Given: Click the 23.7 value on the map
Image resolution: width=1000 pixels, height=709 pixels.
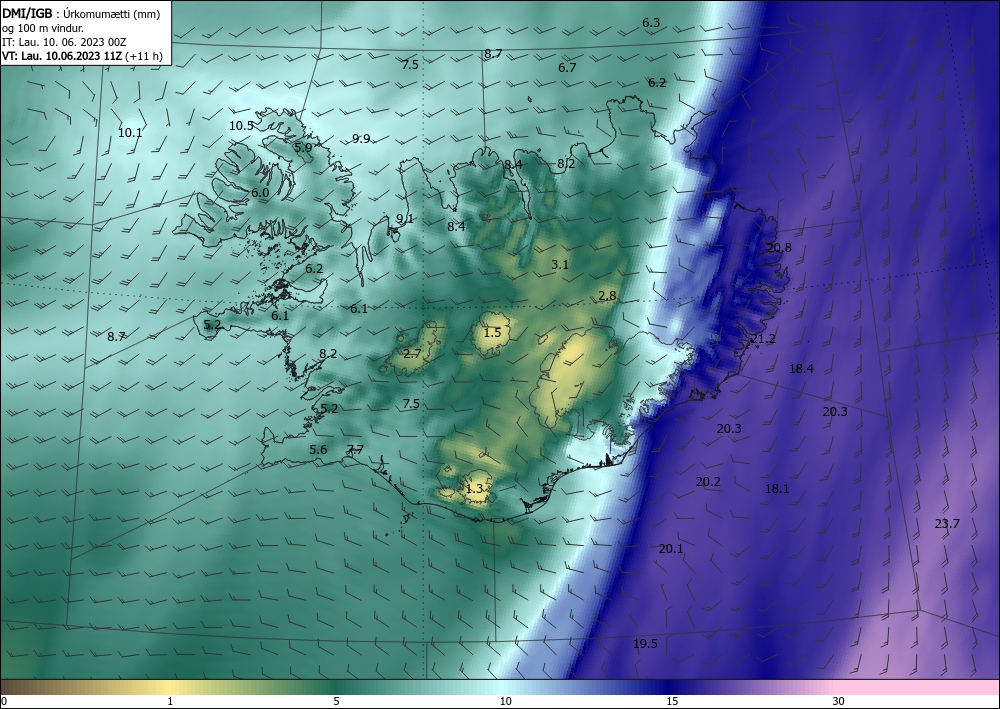Looking at the screenshot, I should pyautogui.click(x=946, y=524).
